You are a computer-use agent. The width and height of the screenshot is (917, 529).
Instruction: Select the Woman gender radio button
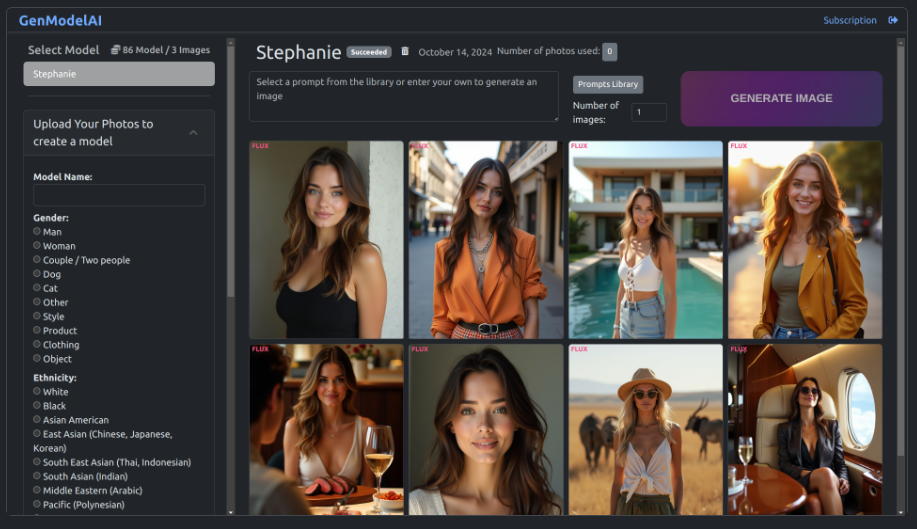pos(37,246)
